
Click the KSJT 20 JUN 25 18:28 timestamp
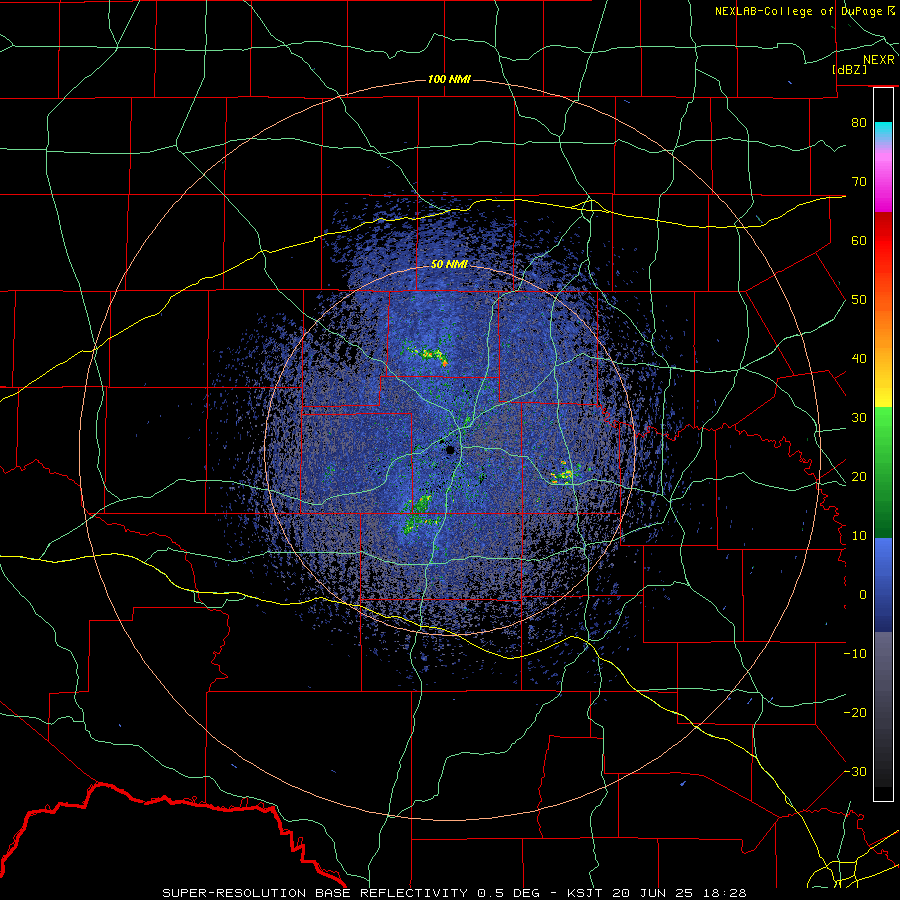(656, 893)
